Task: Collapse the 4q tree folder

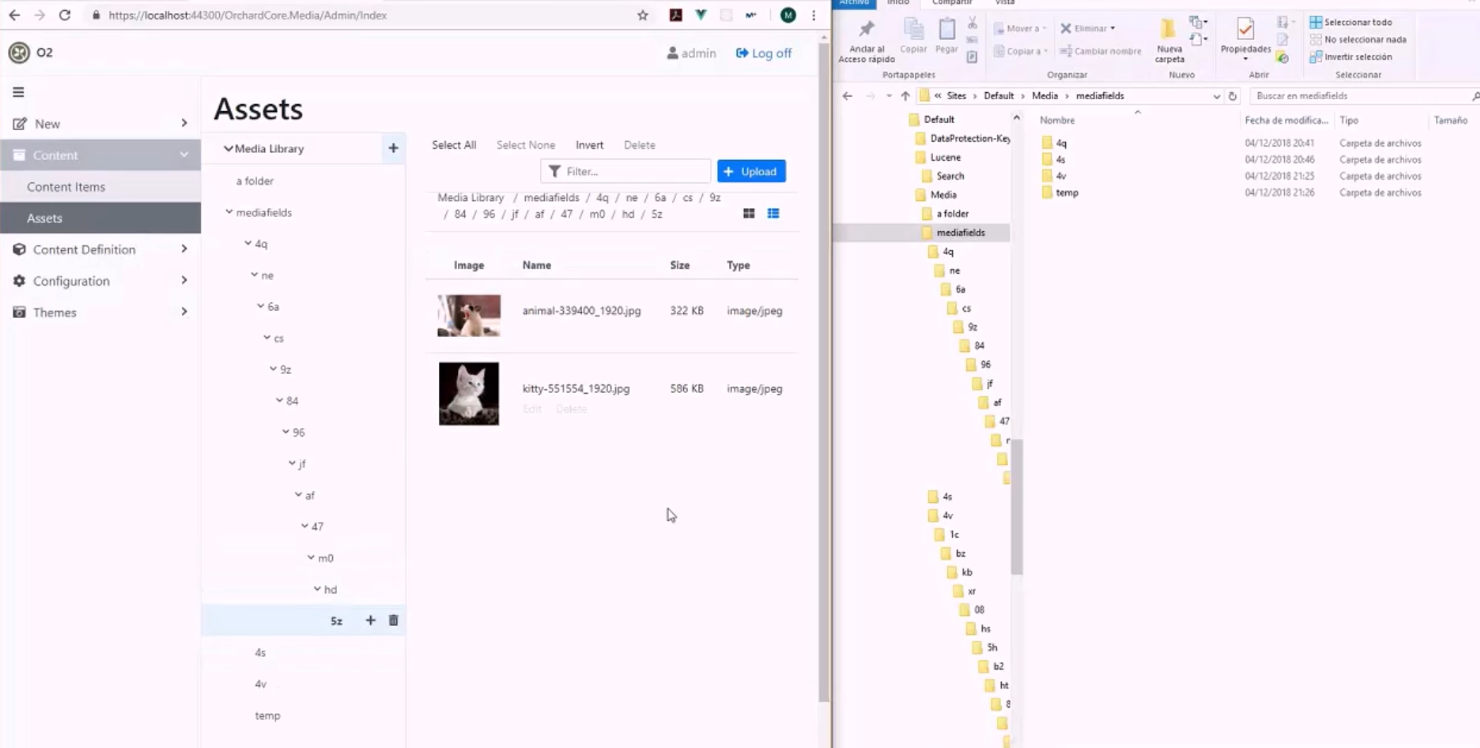Action: tap(248, 243)
